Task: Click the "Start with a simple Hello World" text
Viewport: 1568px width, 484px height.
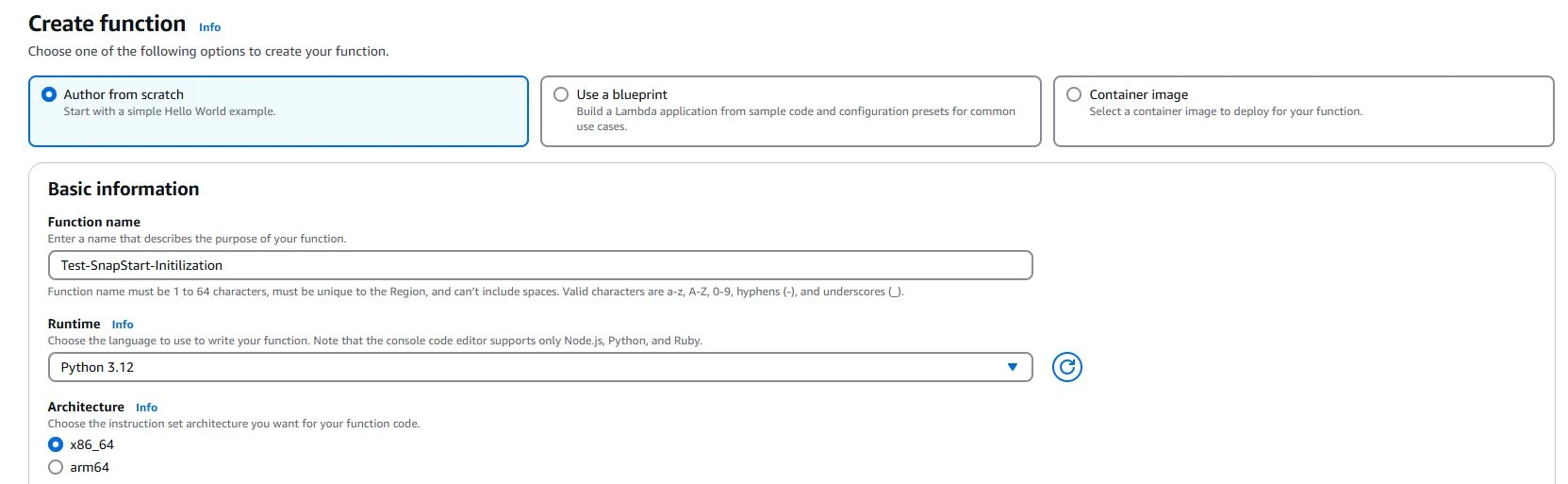Action: tap(170, 111)
